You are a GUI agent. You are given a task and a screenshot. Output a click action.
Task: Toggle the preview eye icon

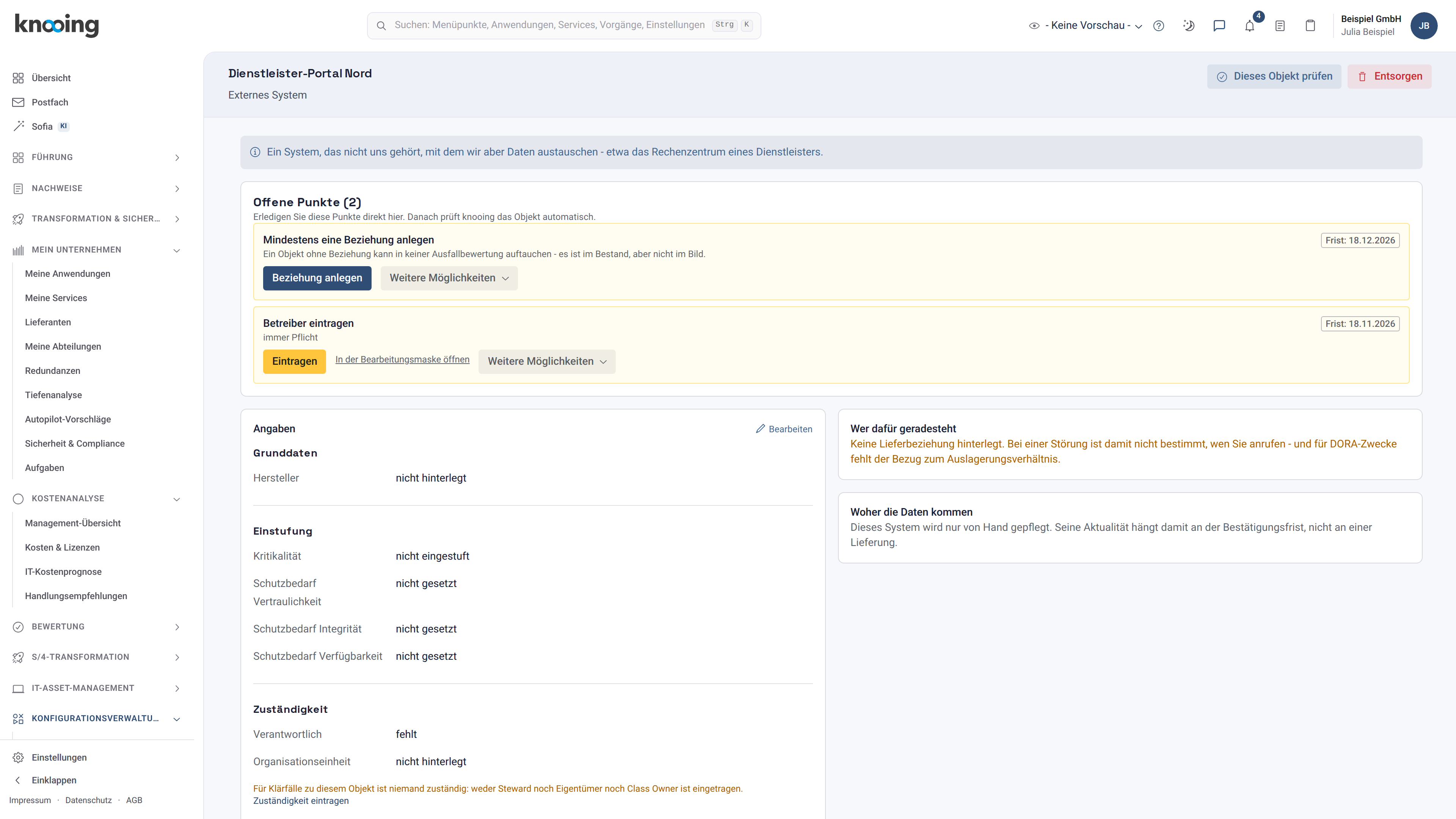point(1034,25)
